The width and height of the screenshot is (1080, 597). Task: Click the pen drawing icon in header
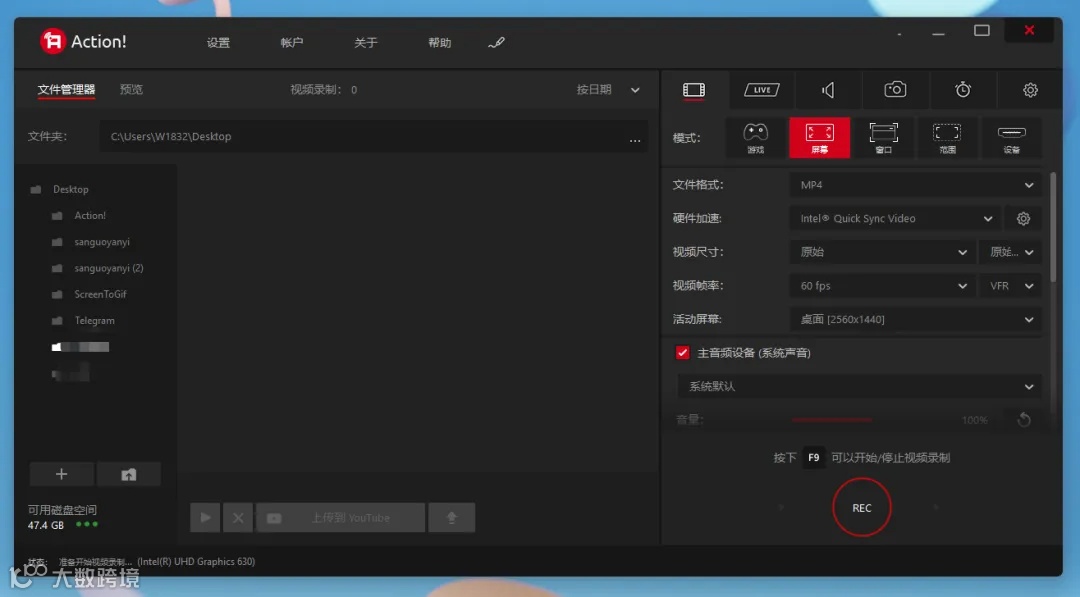click(496, 43)
